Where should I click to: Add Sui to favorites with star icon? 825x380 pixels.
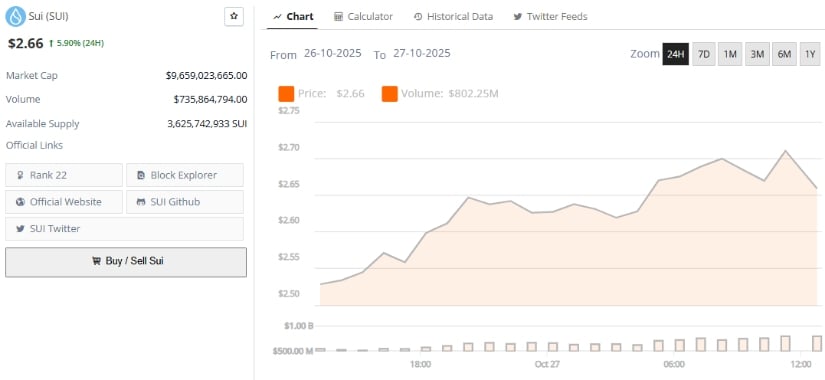point(234,16)
